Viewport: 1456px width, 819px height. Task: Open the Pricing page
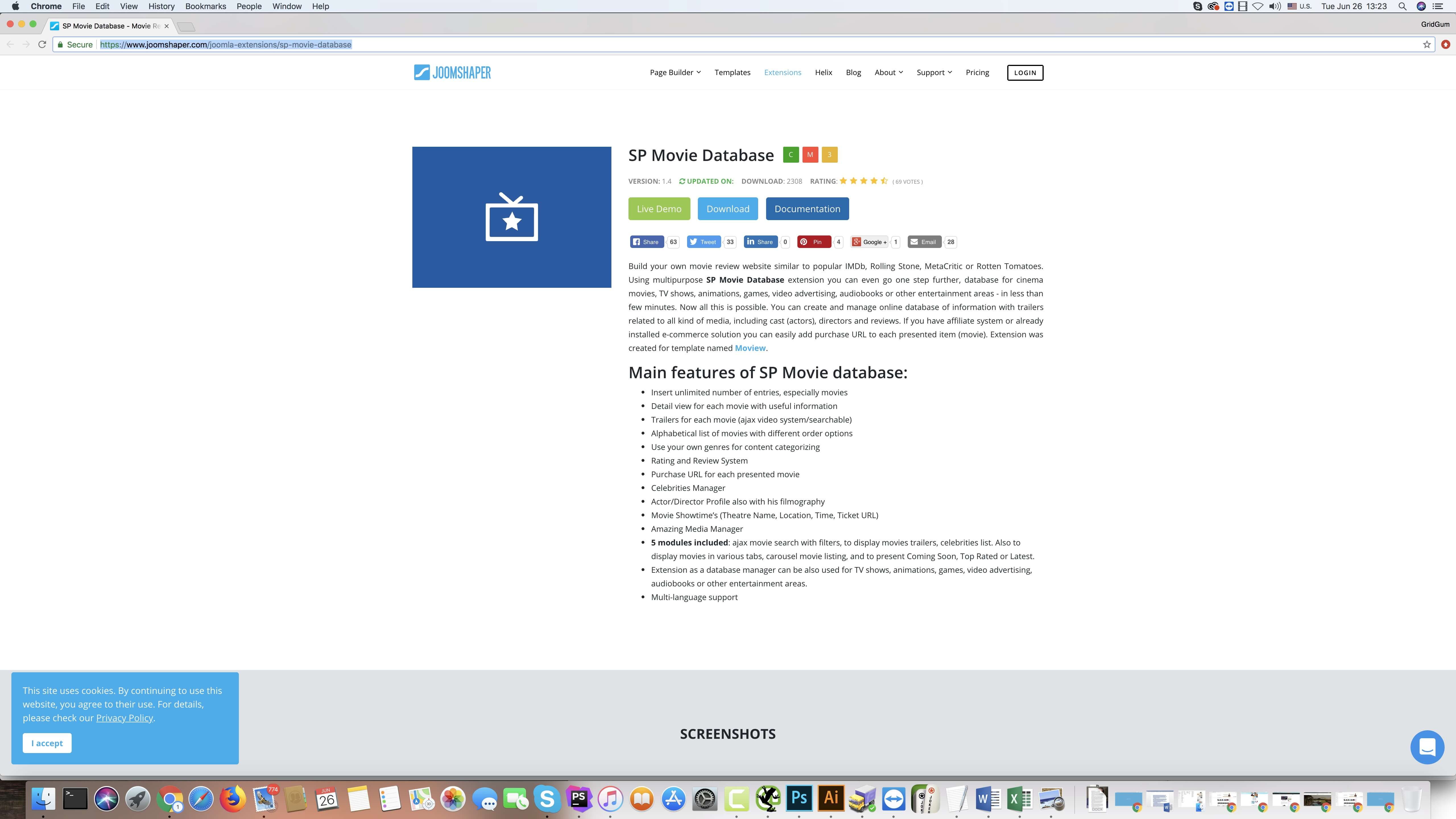tap(977, 72)
